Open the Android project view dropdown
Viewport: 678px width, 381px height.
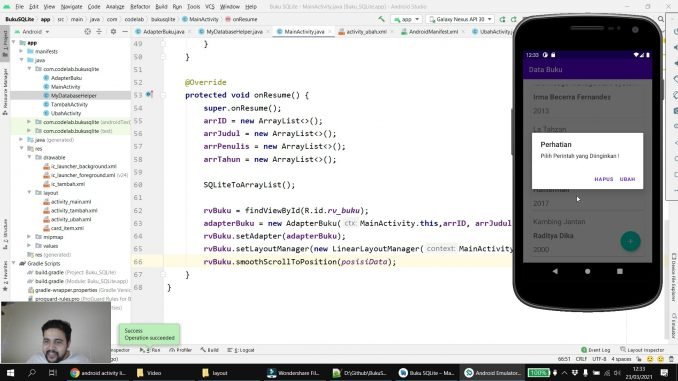pyautogui.click(x=32, y=32)
